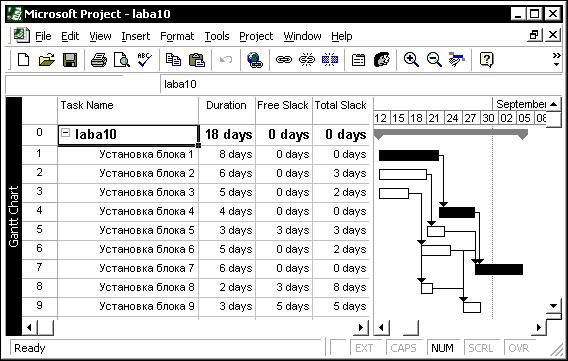
Task: Restore the document window inside the app
Action: click(x=534, y=35)
